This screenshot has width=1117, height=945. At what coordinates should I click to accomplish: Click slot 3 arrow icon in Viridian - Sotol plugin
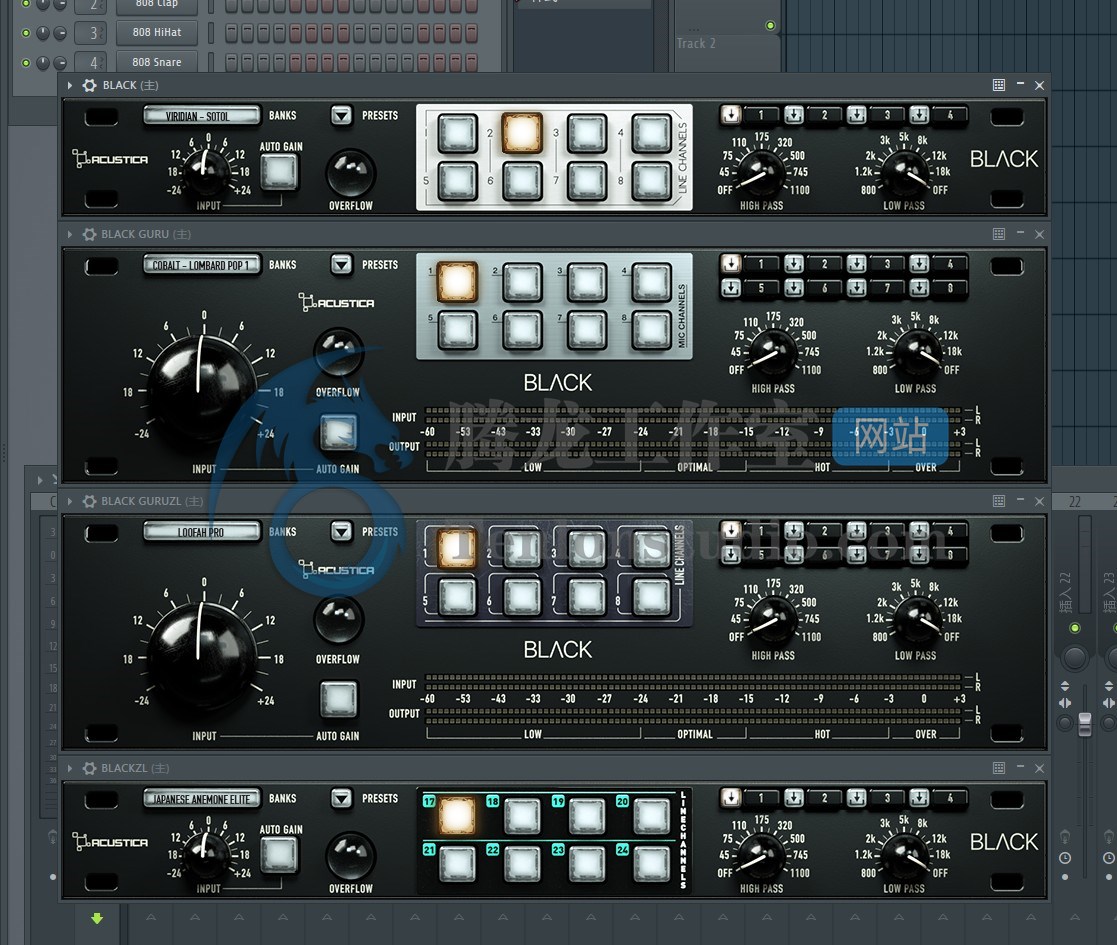pos(856,115)
